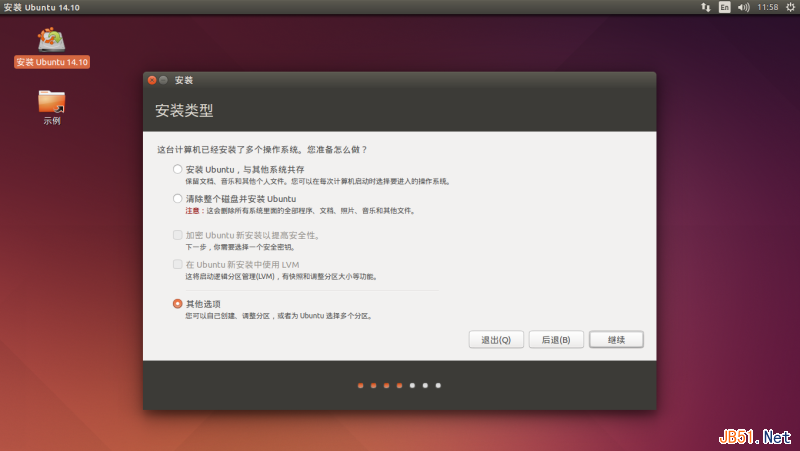
Task: Tick the use LVM checkbox
Action: click(177, 264)
